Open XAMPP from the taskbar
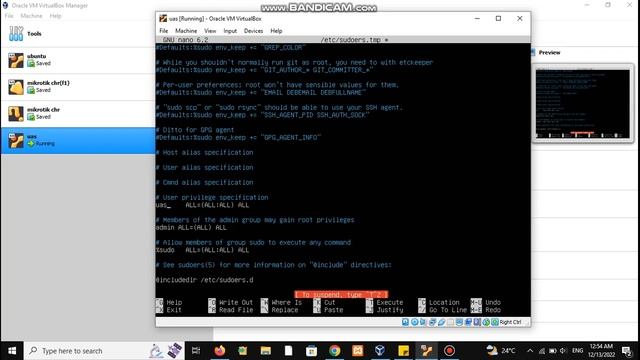The image size is (640, 360). pos(358,351)
